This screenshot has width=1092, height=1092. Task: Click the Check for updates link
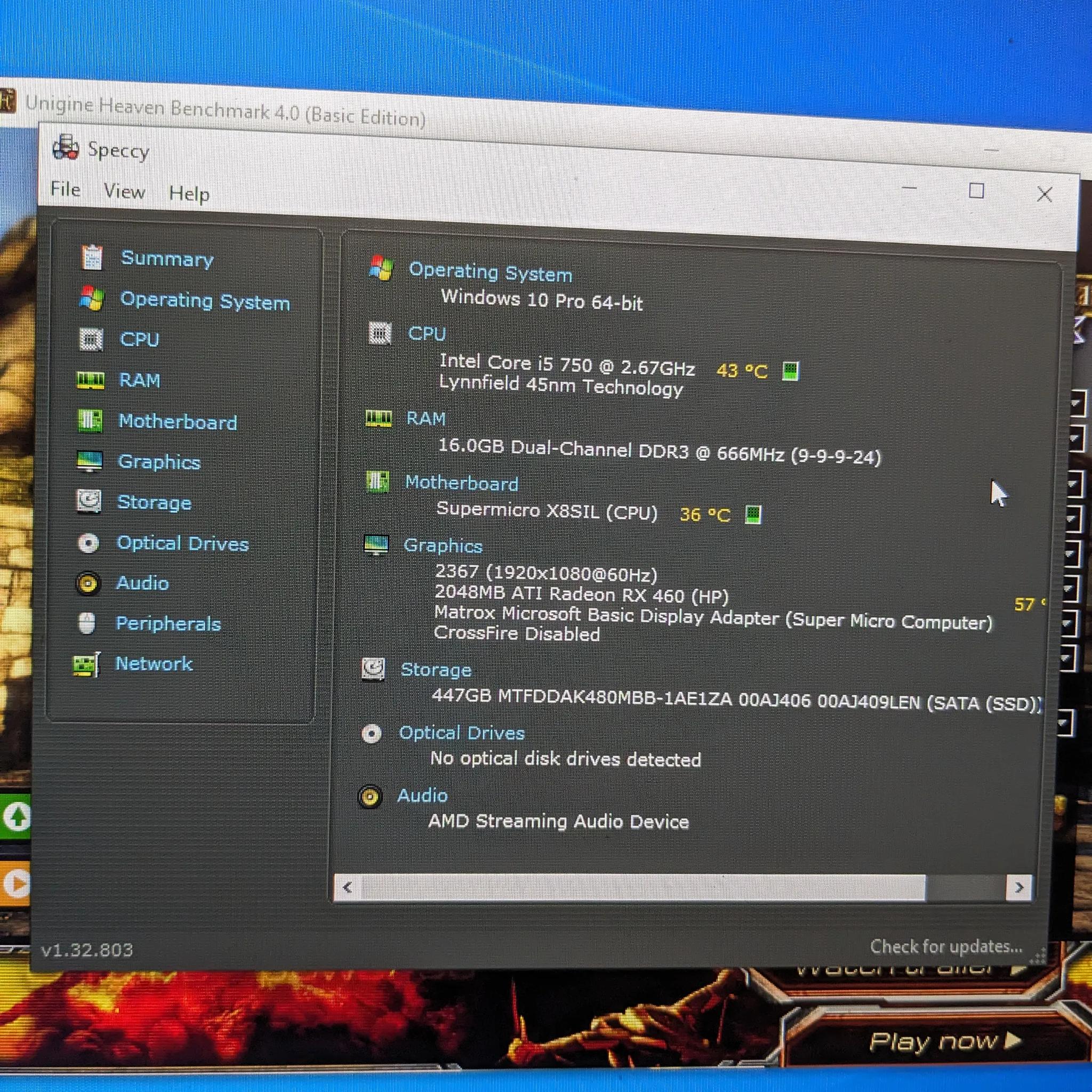(946, 946)
